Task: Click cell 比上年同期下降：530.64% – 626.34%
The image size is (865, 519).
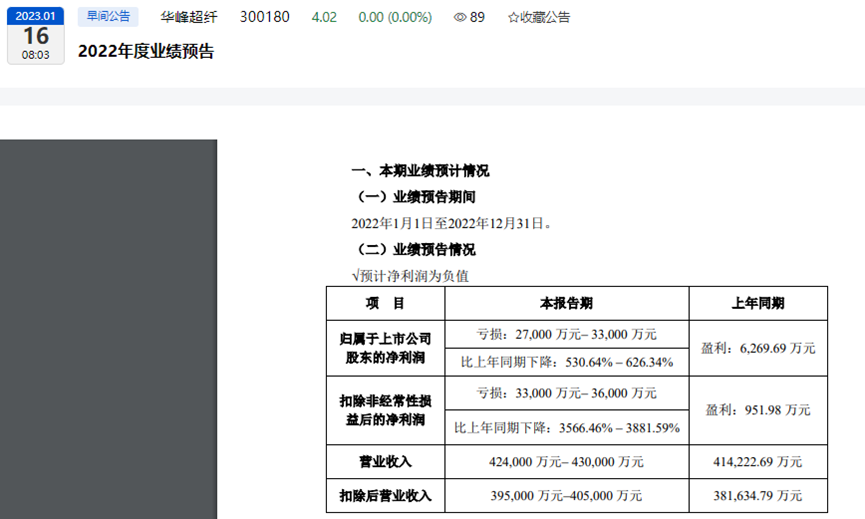Action: coord(567,362)
